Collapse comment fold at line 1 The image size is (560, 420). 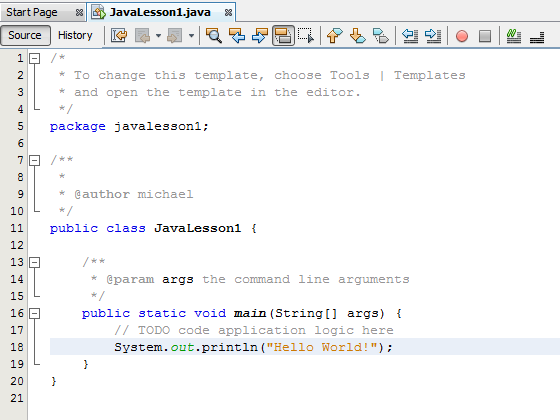pos(34,58)
